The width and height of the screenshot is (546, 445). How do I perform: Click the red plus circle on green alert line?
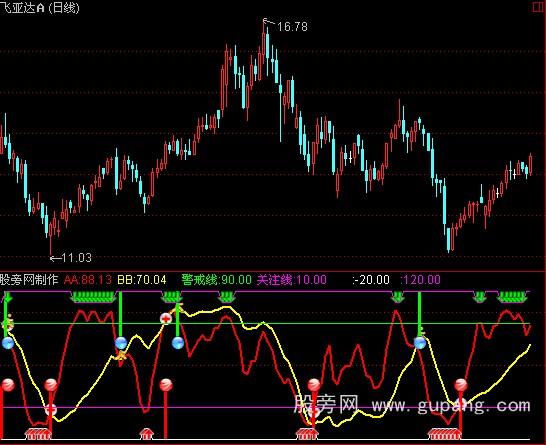coord(166,318)
